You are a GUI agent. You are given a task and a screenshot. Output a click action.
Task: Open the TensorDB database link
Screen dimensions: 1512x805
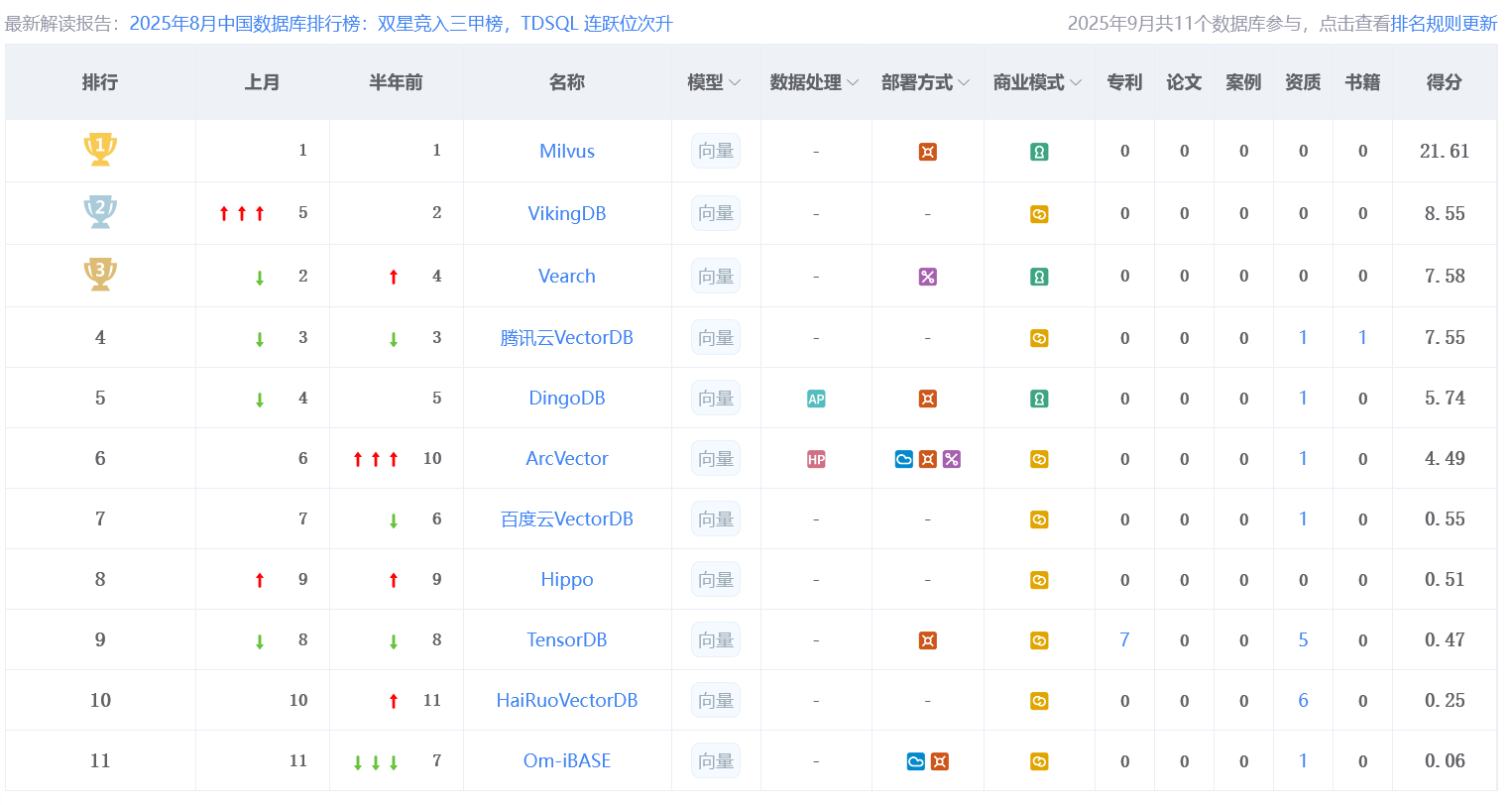click(567, 639)
